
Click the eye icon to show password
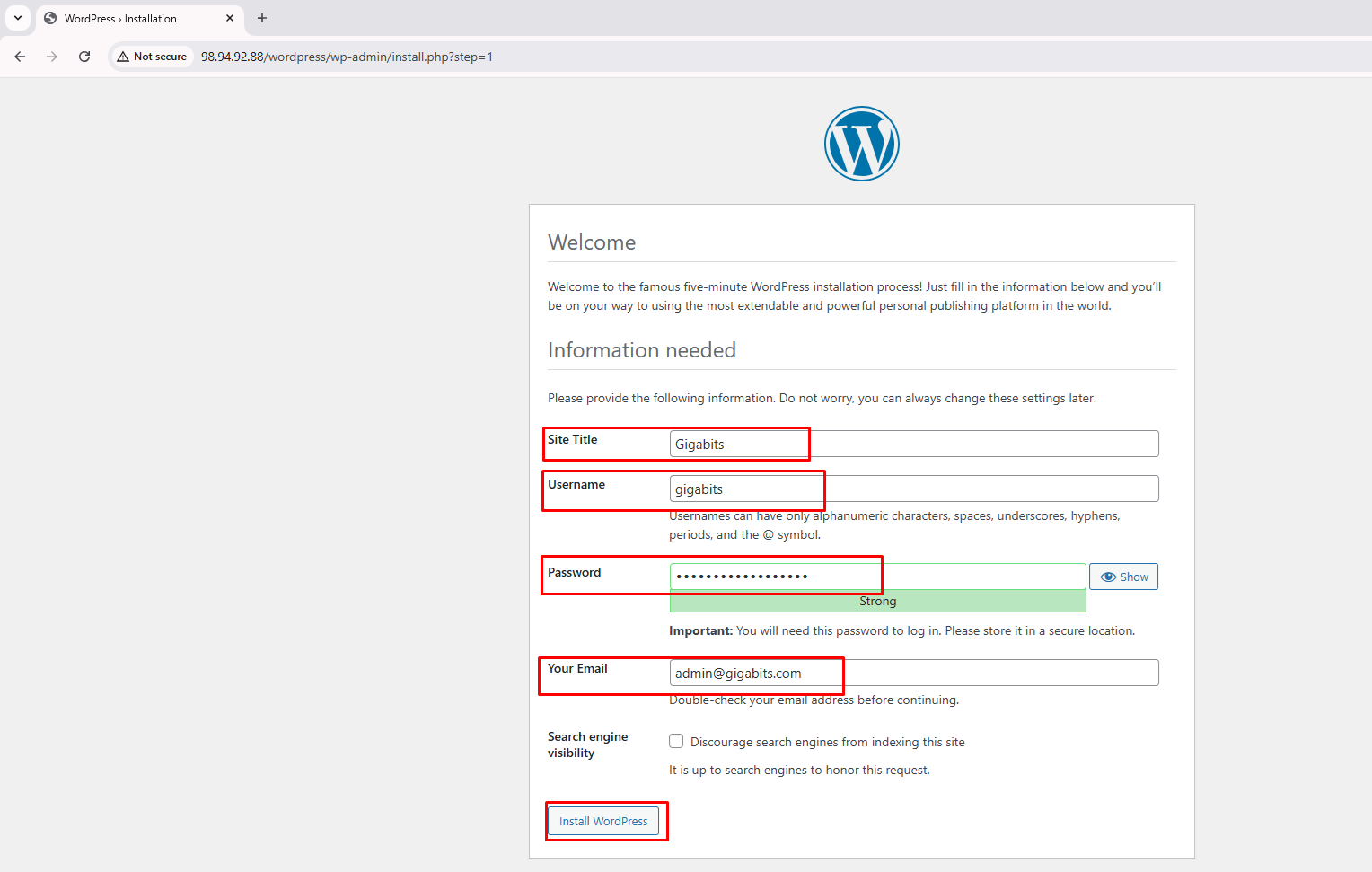point(1108,577)
